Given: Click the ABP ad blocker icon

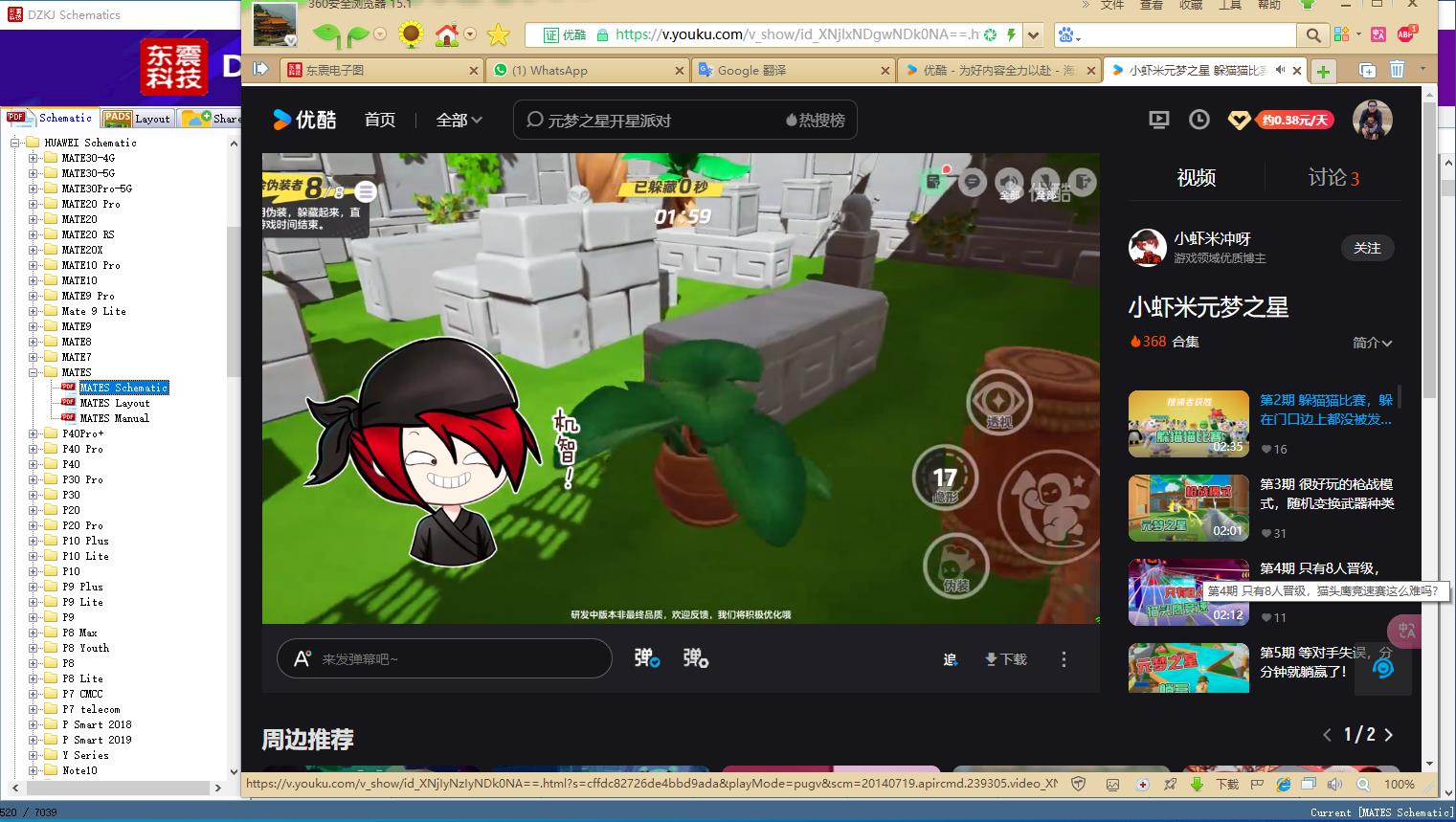Looking at the screenshot, I should pos(1406,33).
